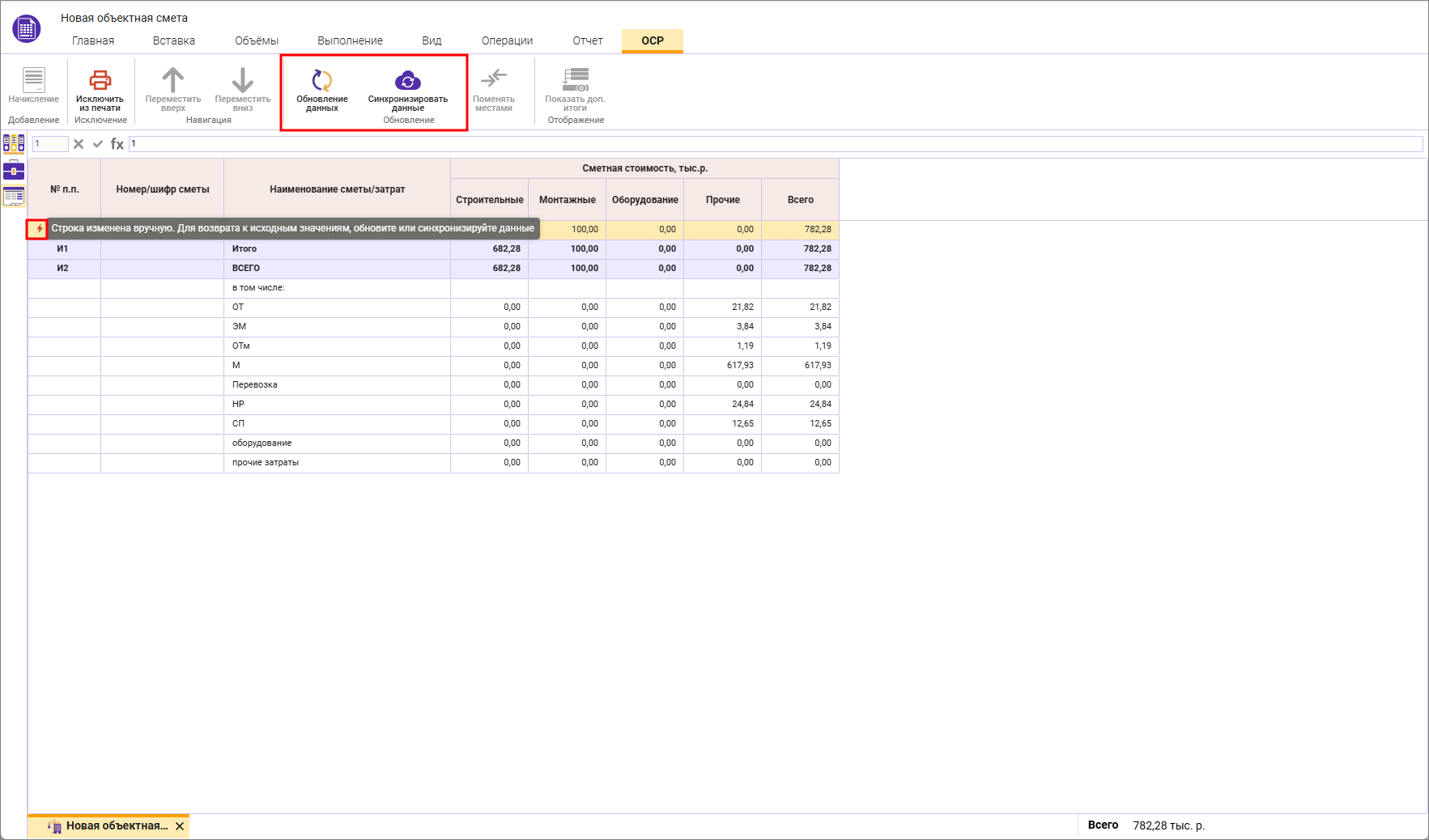Open the fx function insert button

pyautogui.click(x=117, y=144)
